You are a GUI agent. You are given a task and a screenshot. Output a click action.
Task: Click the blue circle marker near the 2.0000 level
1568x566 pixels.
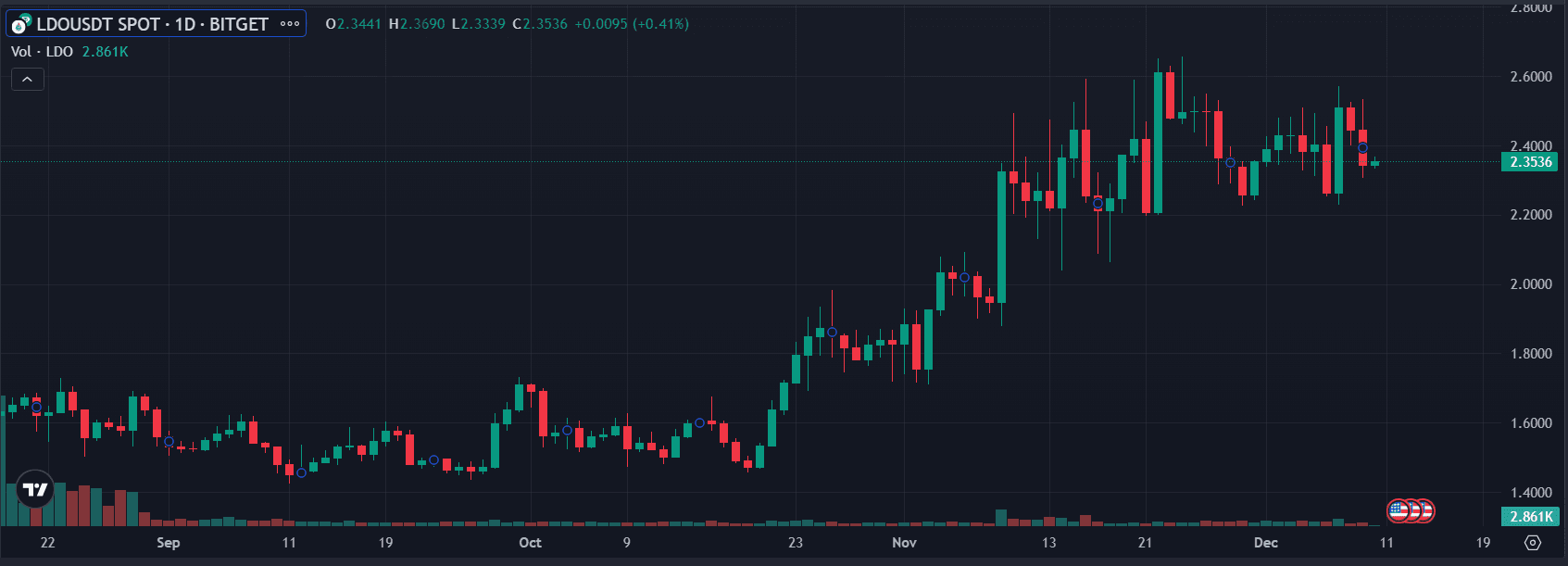[965, 278]
